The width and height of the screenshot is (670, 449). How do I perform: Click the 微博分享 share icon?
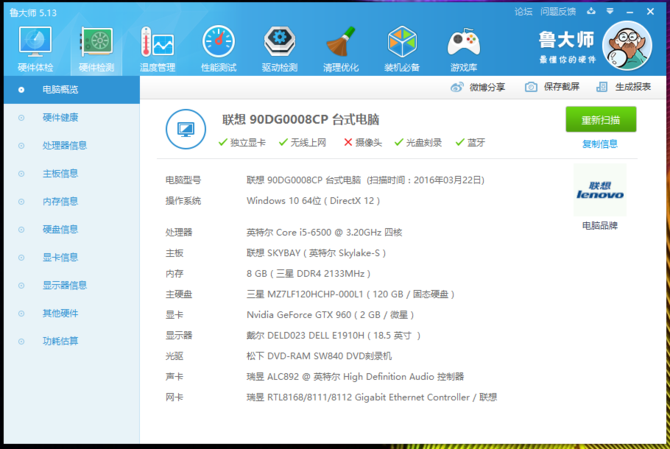(478, 87)
